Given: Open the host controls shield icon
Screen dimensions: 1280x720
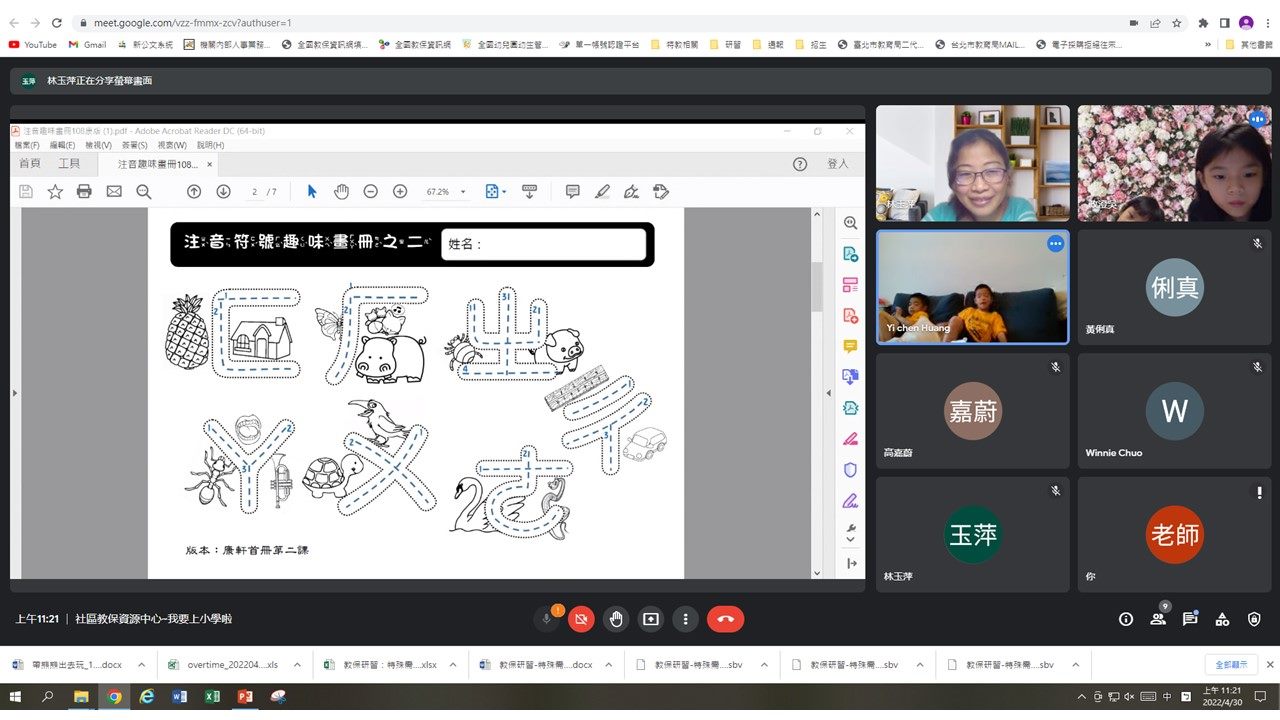Looking at the screenshot, I should [1254, 619].
